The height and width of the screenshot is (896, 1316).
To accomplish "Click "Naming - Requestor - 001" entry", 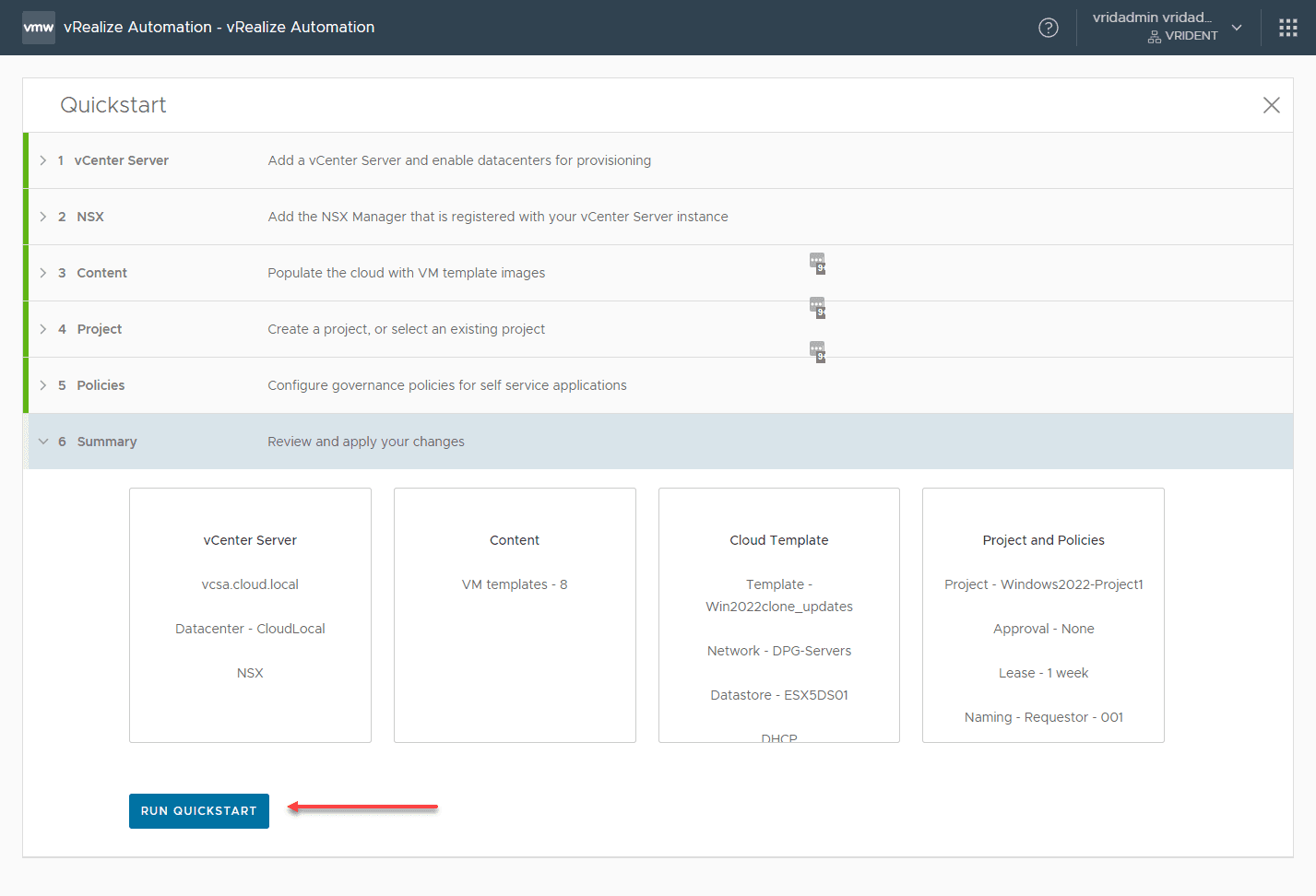I will 1044,717.
